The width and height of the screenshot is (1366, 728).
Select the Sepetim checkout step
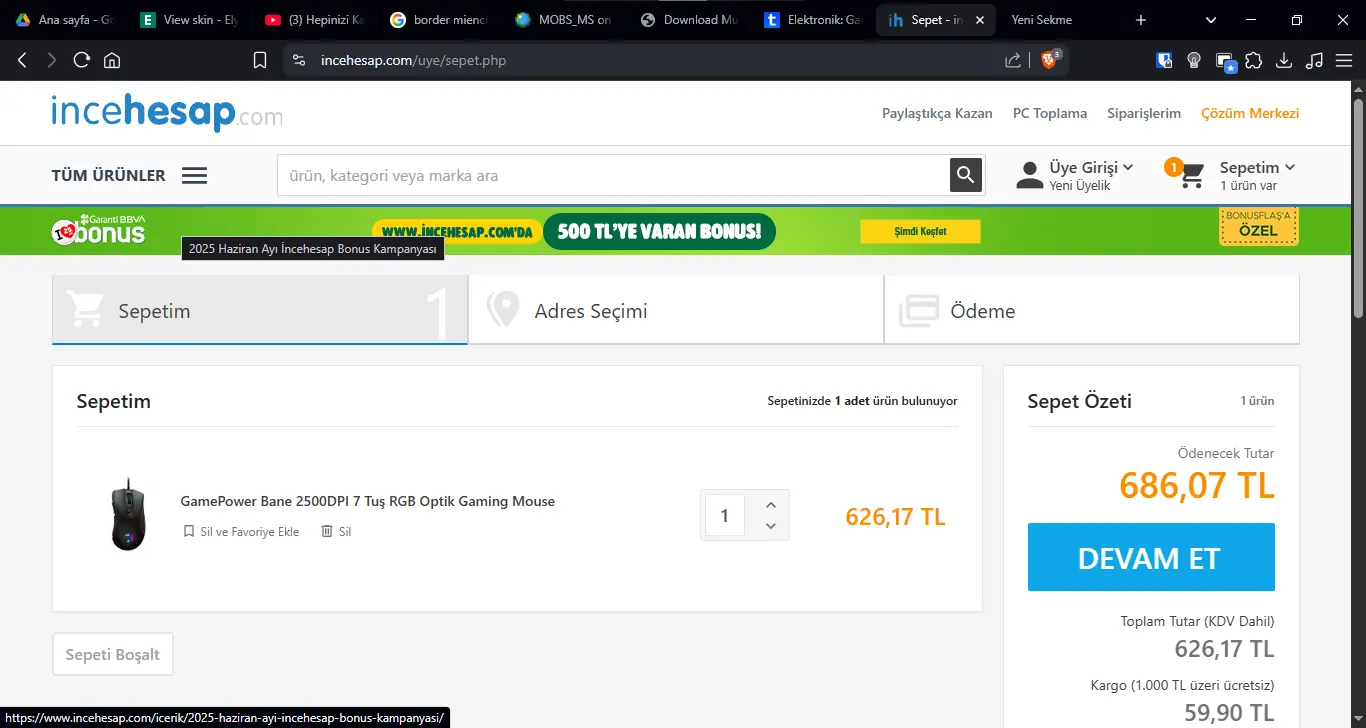(x=260, y=311)
